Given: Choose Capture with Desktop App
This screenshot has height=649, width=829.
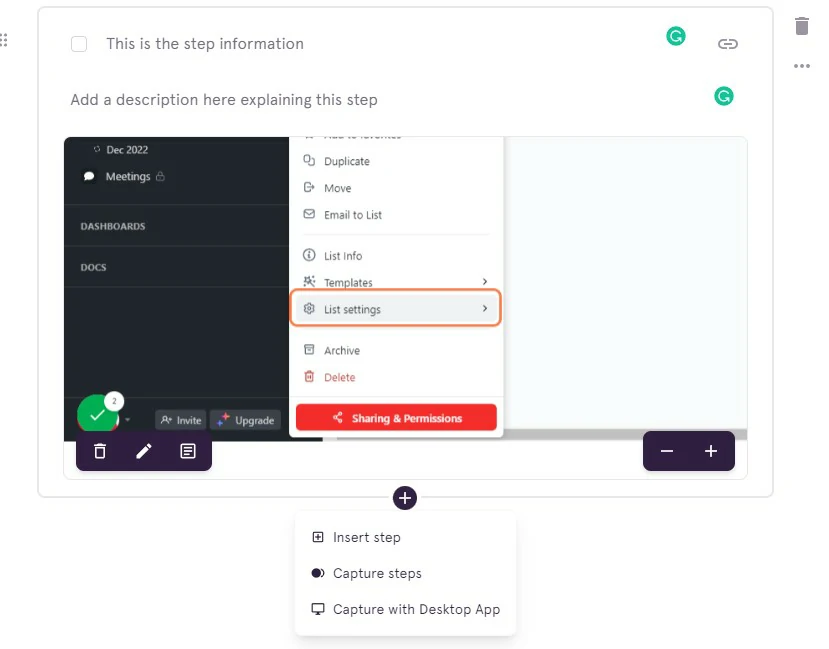Looking at the screenshot, I should click(x=416, y=609).
